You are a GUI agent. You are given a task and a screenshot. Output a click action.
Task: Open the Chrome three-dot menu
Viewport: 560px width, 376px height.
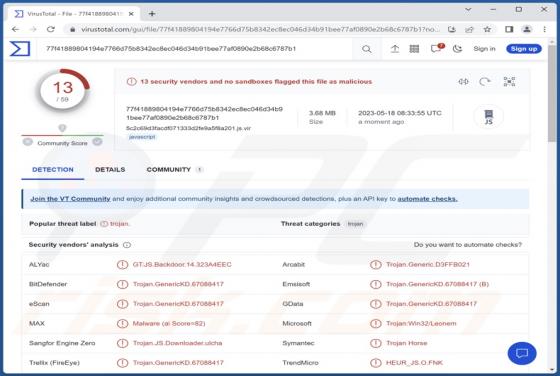pos(544,30)
